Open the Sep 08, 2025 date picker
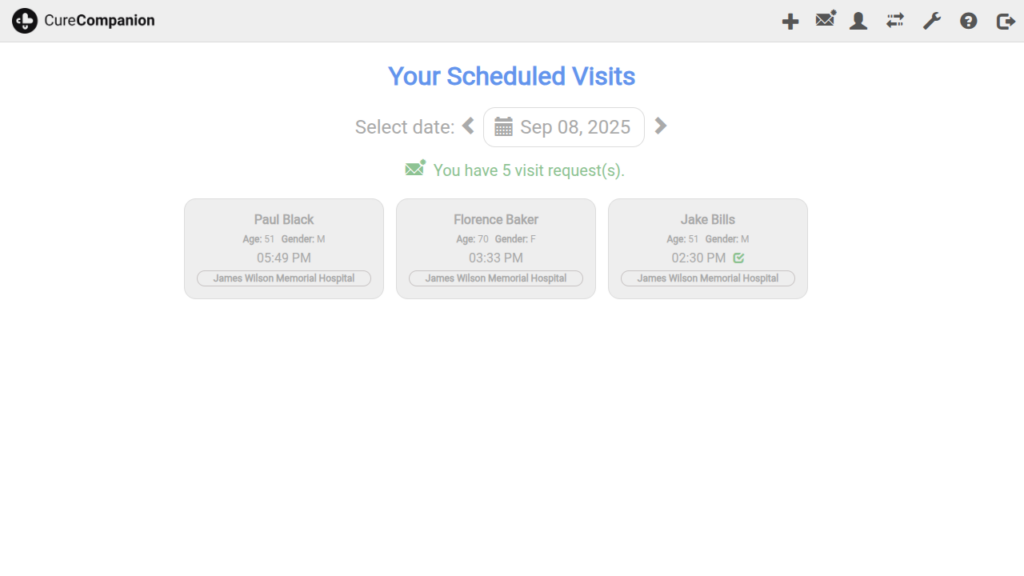 pos(574,127)
